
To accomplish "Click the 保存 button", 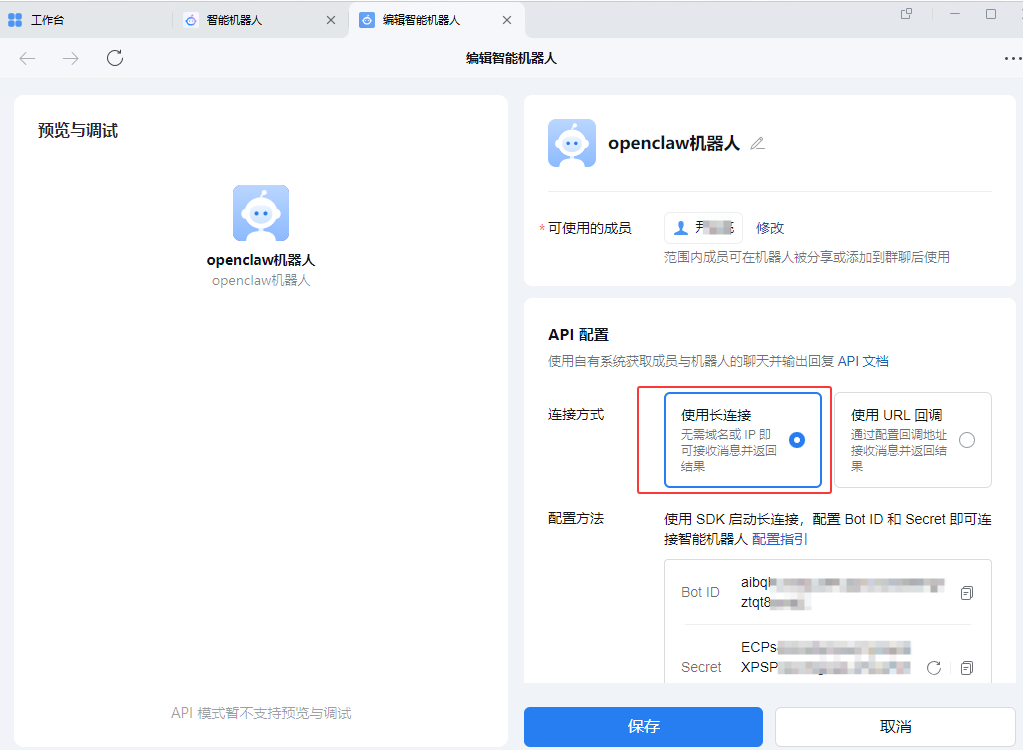I will (x=643, y=727).
